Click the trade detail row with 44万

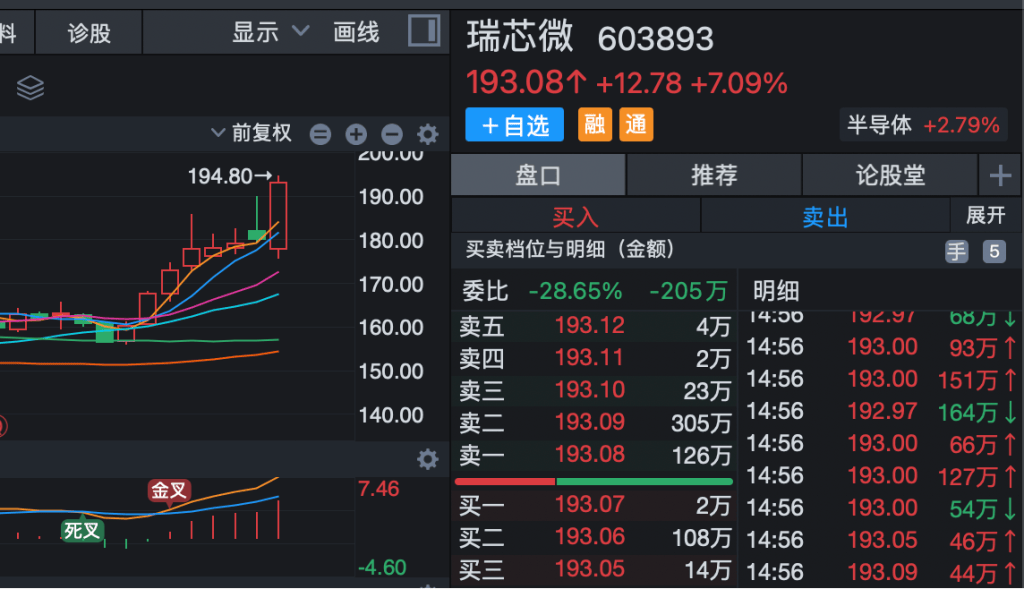point(881,572)
